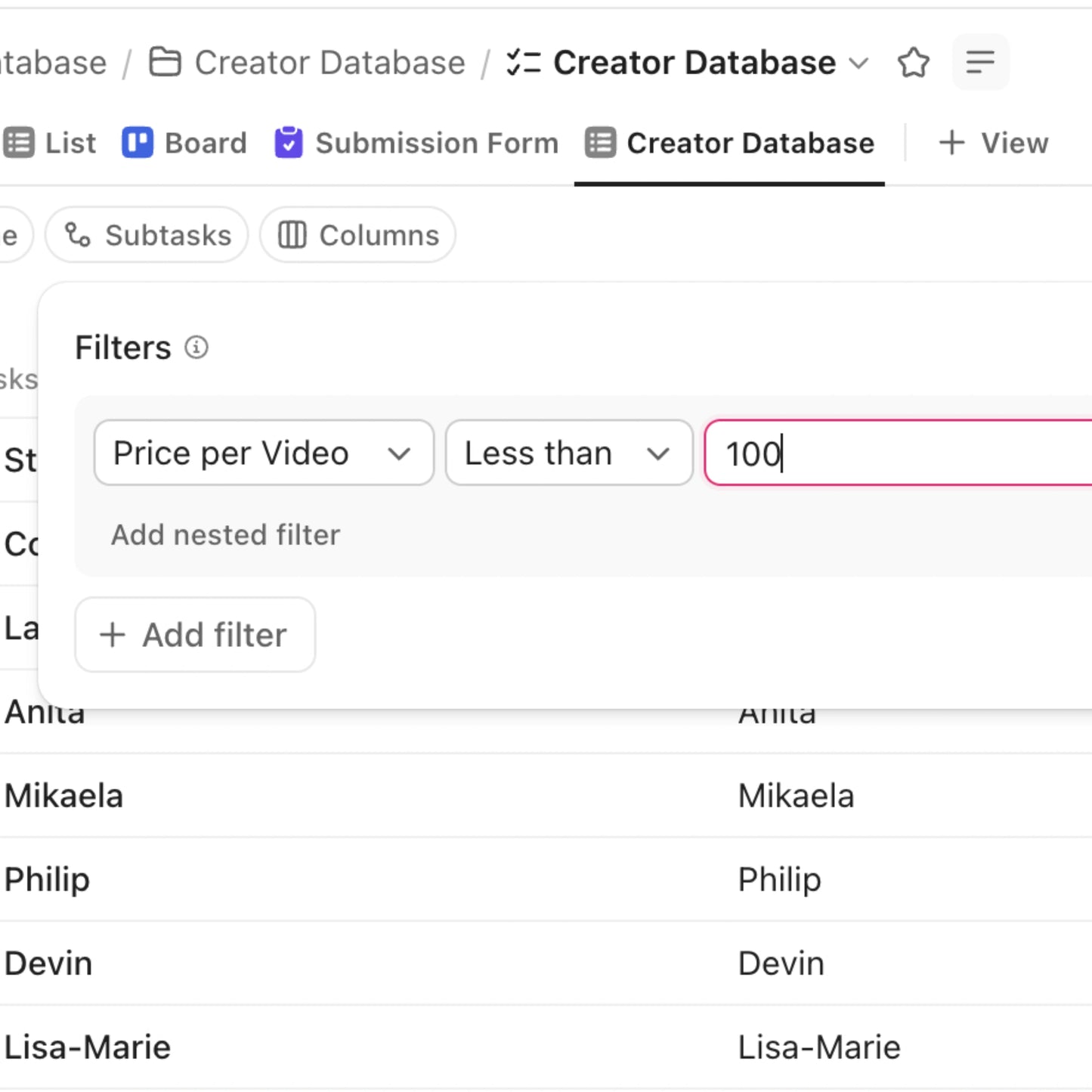Click the Lisa-Marie task name in the first column
The height and width of the screenshot is (1092, 1092).
pos(88,1047)
